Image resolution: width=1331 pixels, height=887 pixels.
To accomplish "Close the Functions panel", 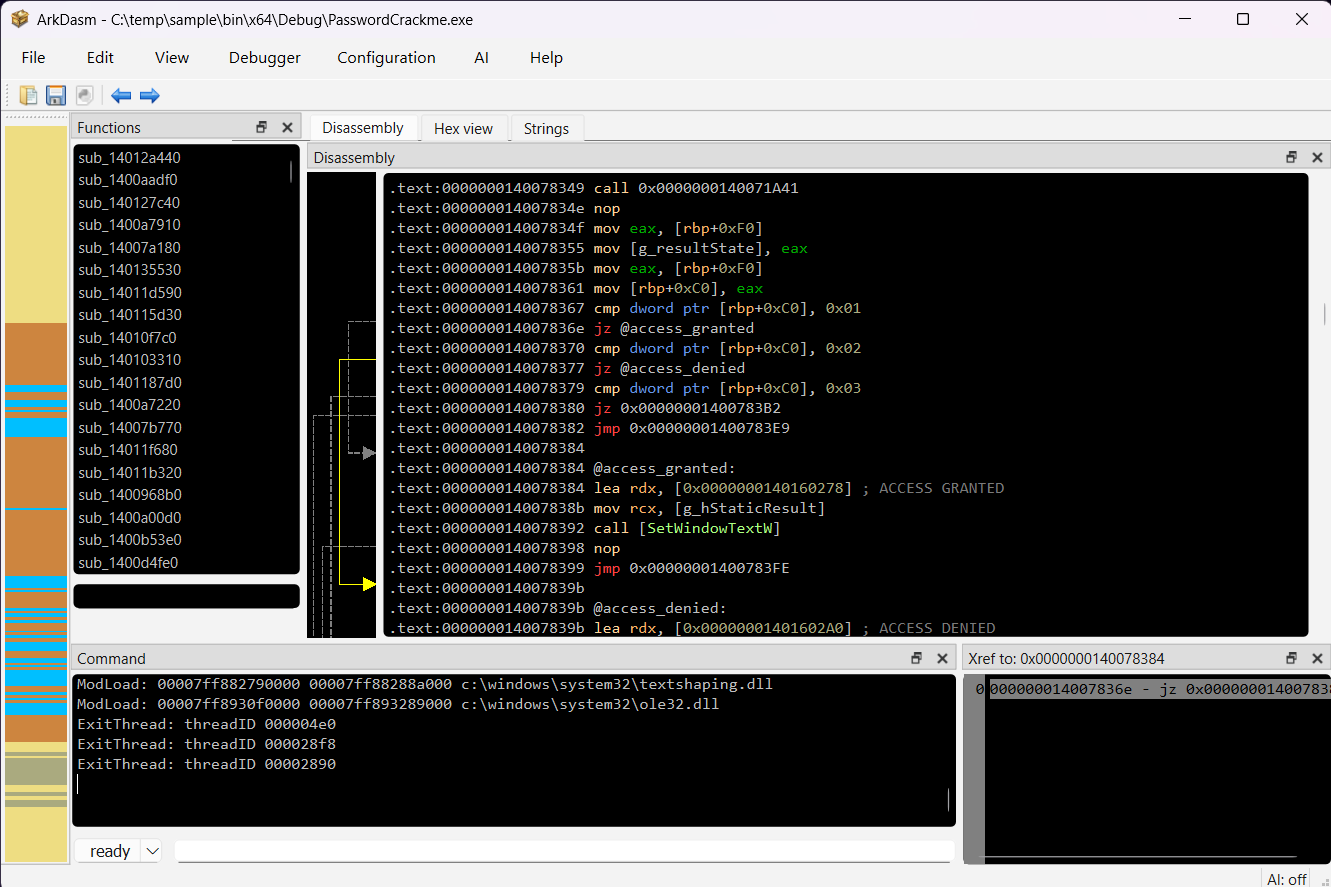I will tap(287, 127).
